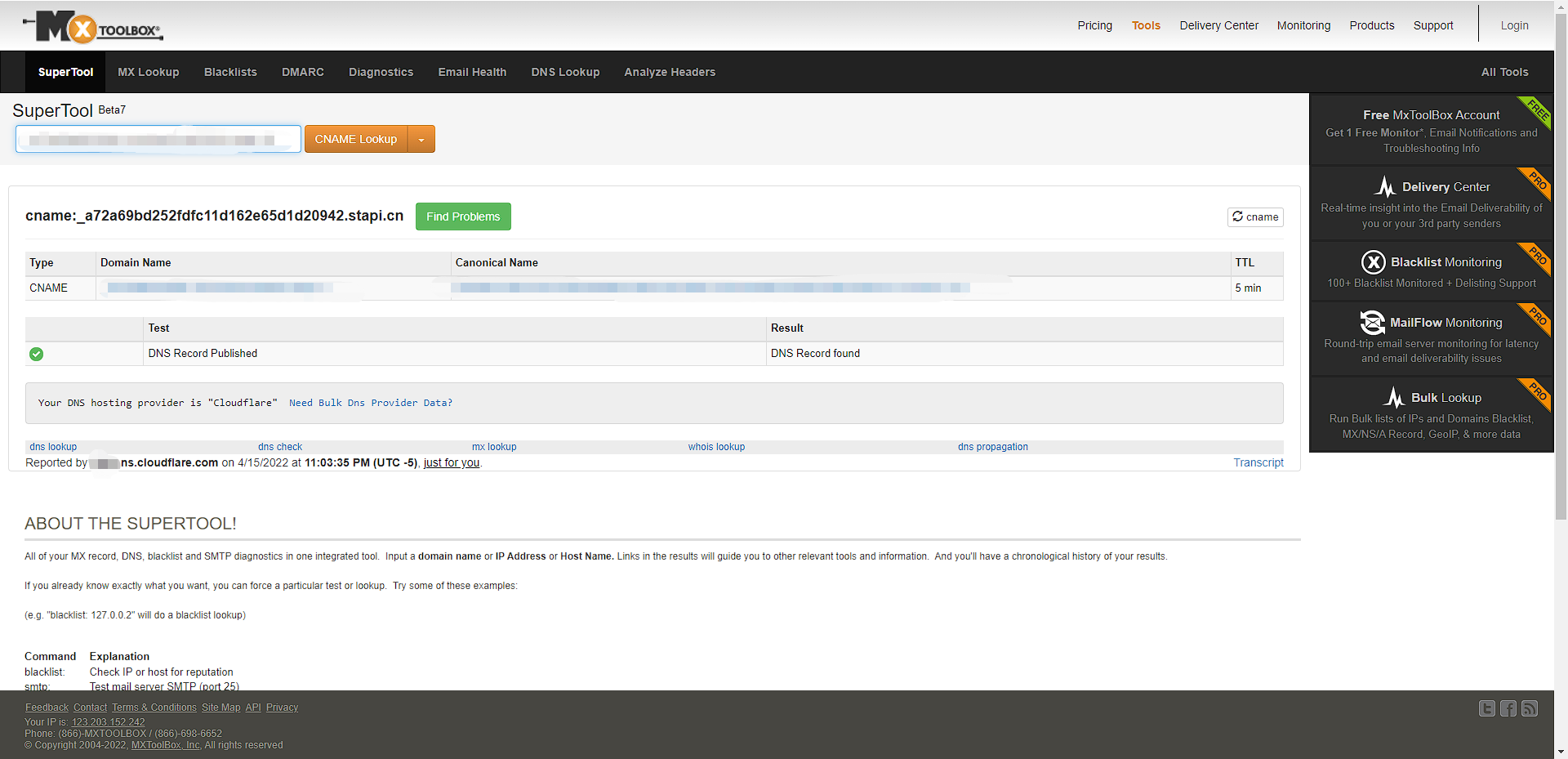1568x759 pixels.
Task: Open the Email Health tab
Action: pyautogui.click(x=472, y=72)
